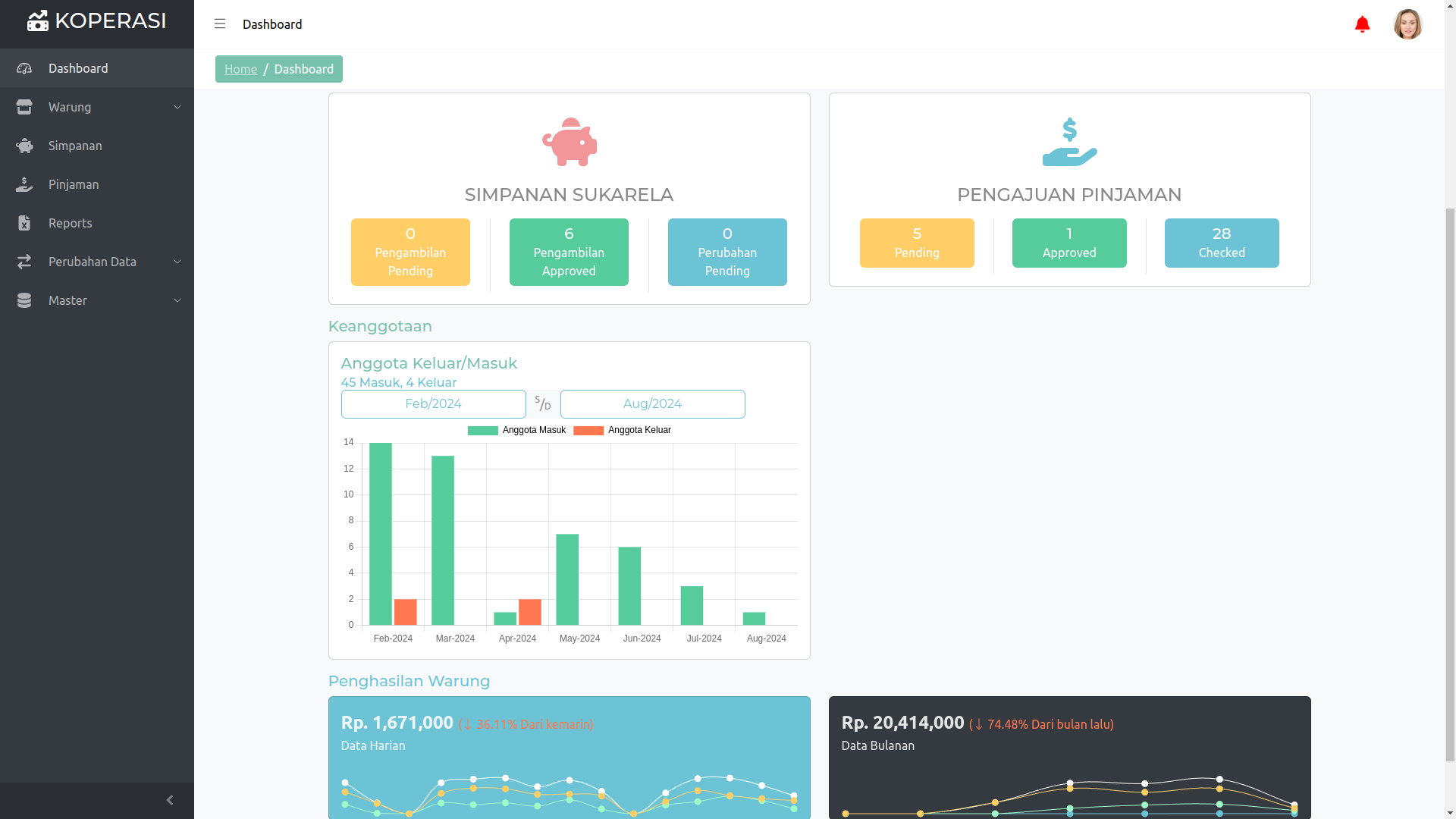Expand the Master menu chevron
This screenshot has height=819, width=1456.
point(177,300)
